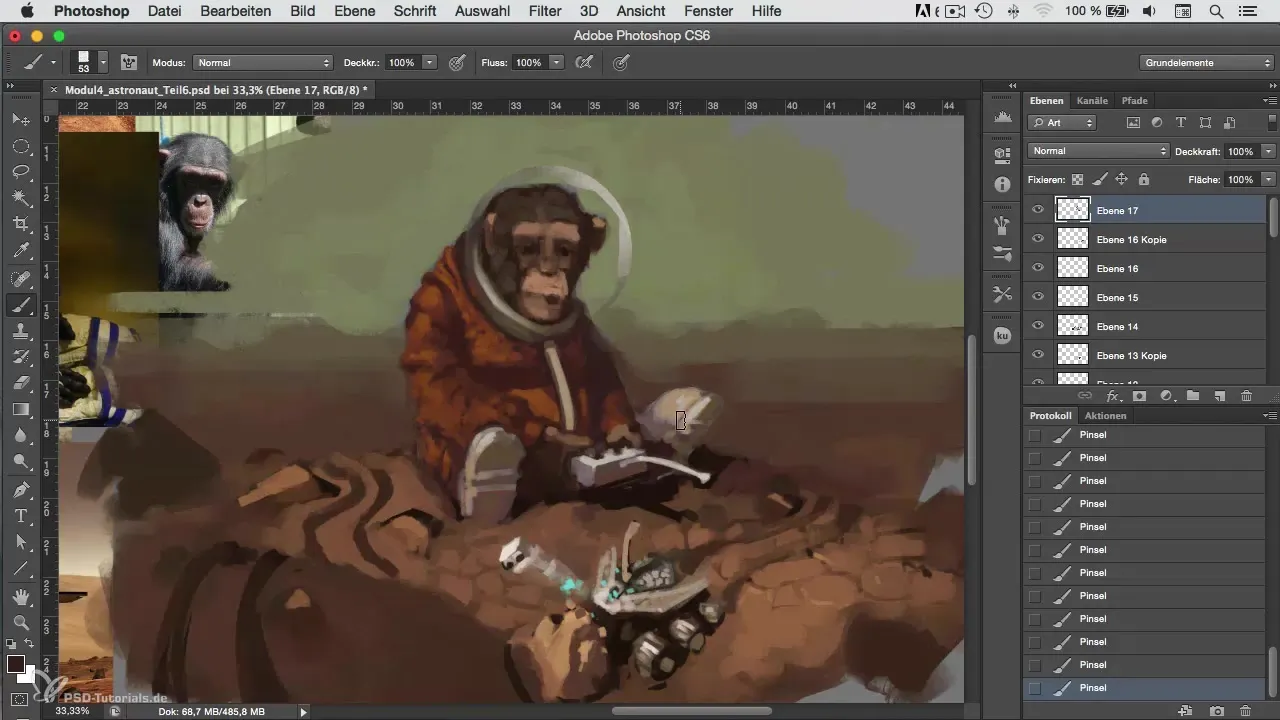Open brush preset picker arrow

103,62
